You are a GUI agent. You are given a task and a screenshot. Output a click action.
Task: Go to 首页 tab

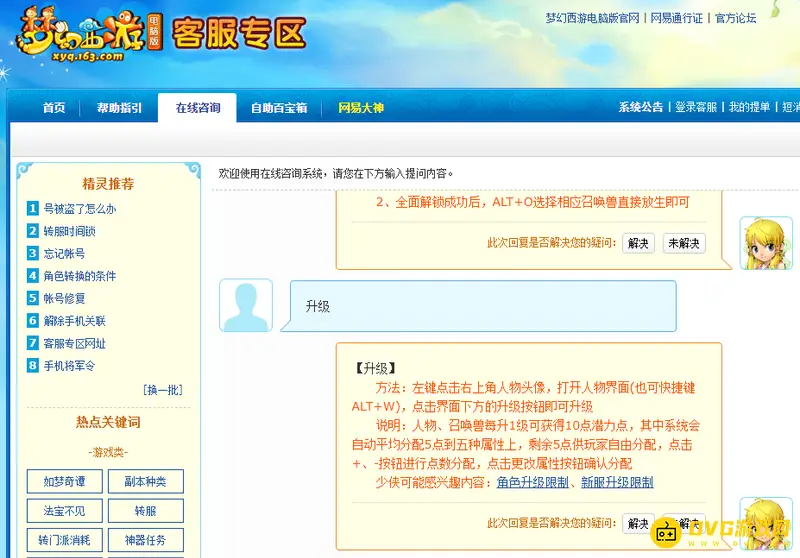(54, 108)
